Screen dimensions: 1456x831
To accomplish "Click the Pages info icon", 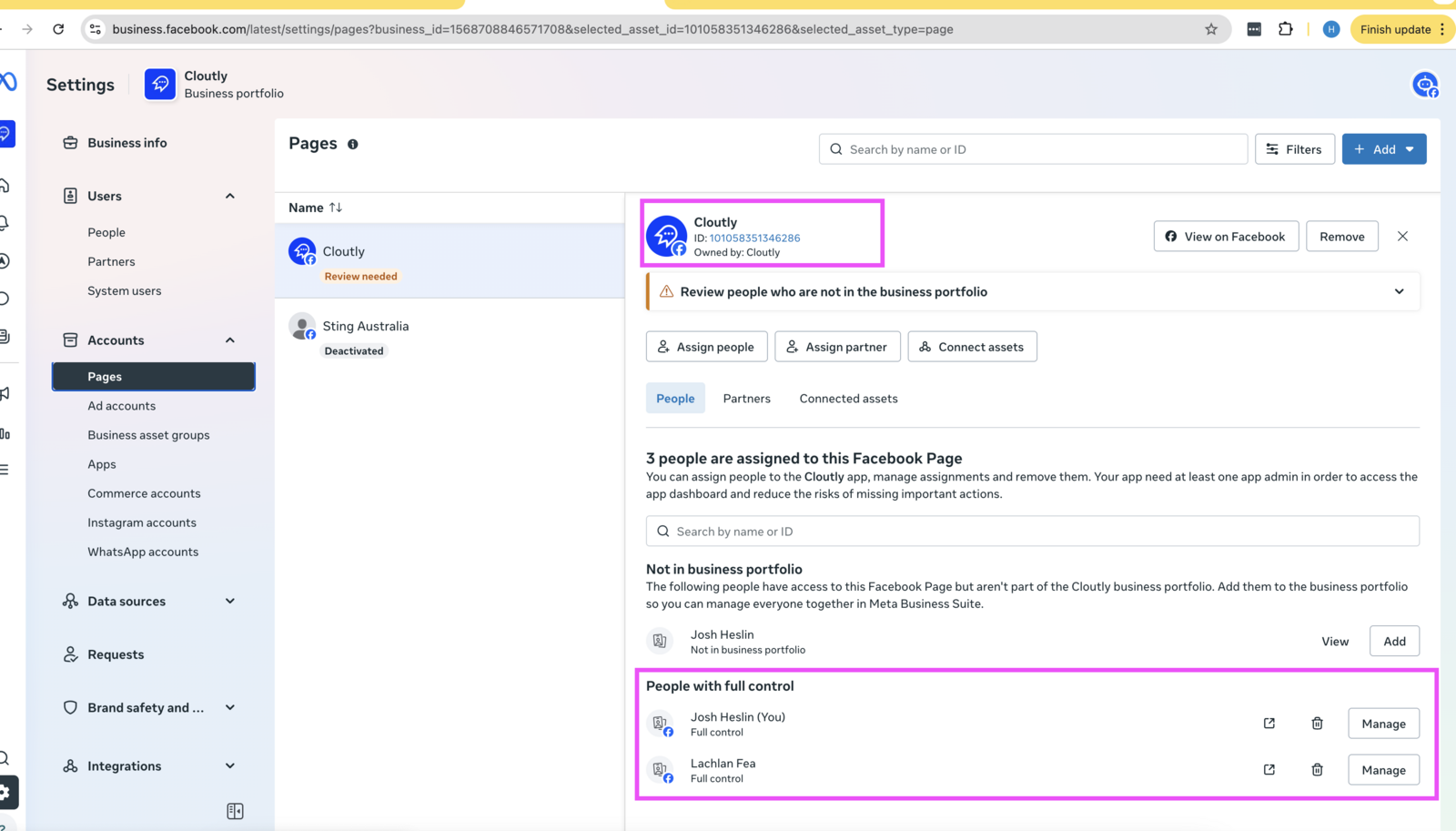I will tap(353, 144).
